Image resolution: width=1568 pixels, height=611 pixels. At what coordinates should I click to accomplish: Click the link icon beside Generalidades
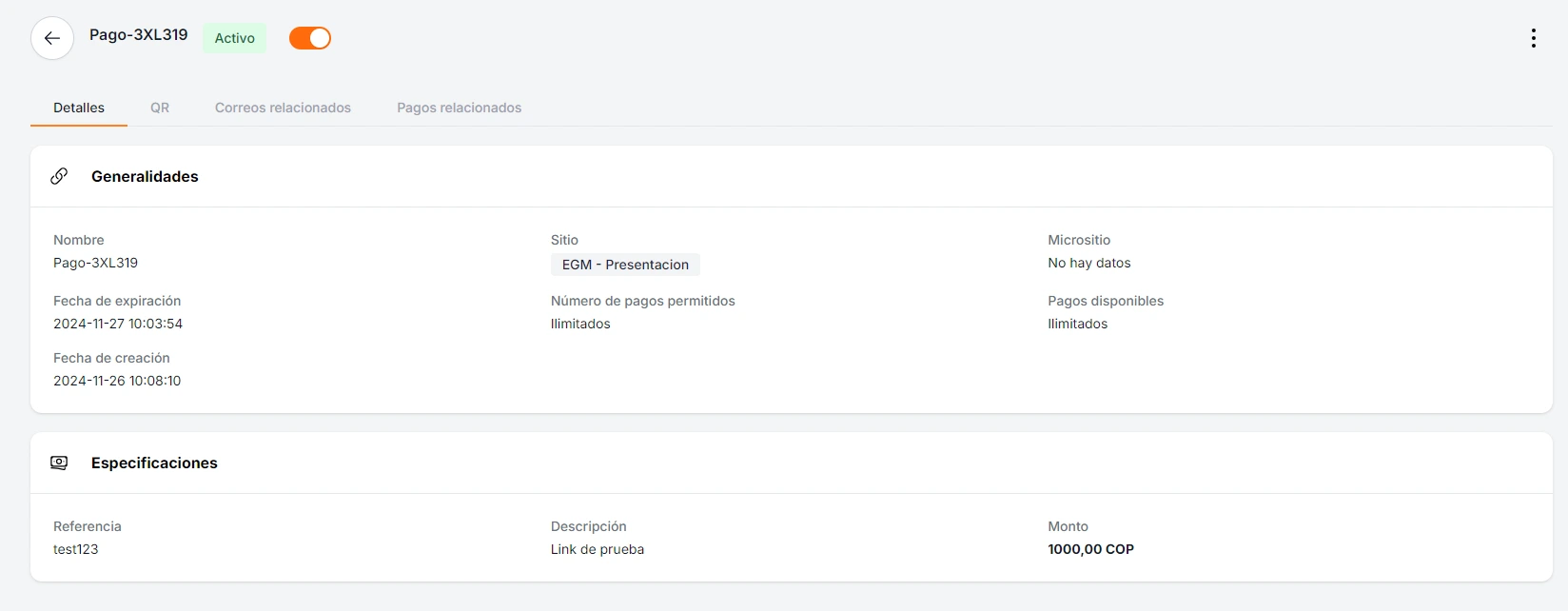tap(59, 176)
